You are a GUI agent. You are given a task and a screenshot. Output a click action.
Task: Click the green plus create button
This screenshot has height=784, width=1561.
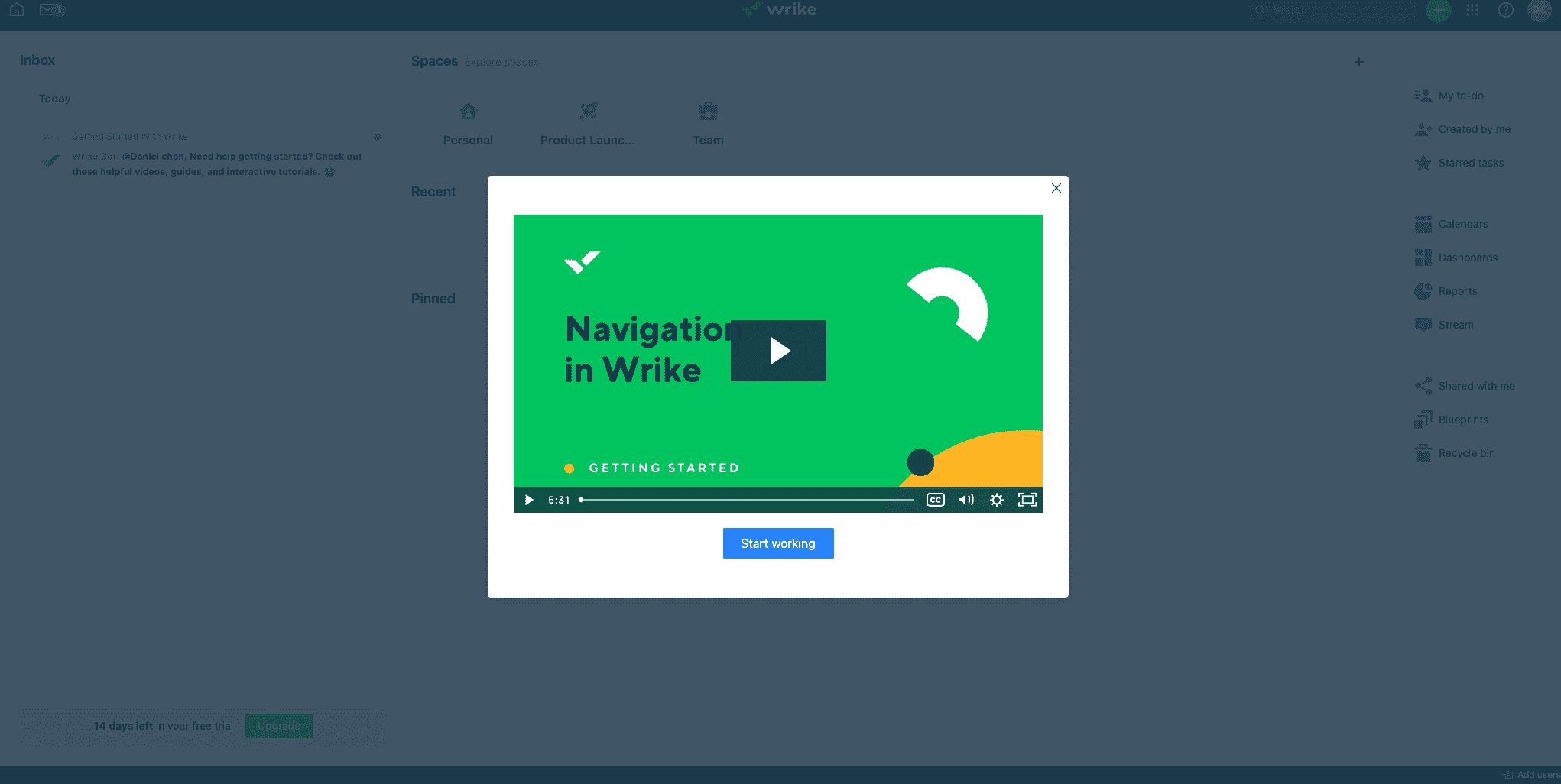pos(1438,10)
